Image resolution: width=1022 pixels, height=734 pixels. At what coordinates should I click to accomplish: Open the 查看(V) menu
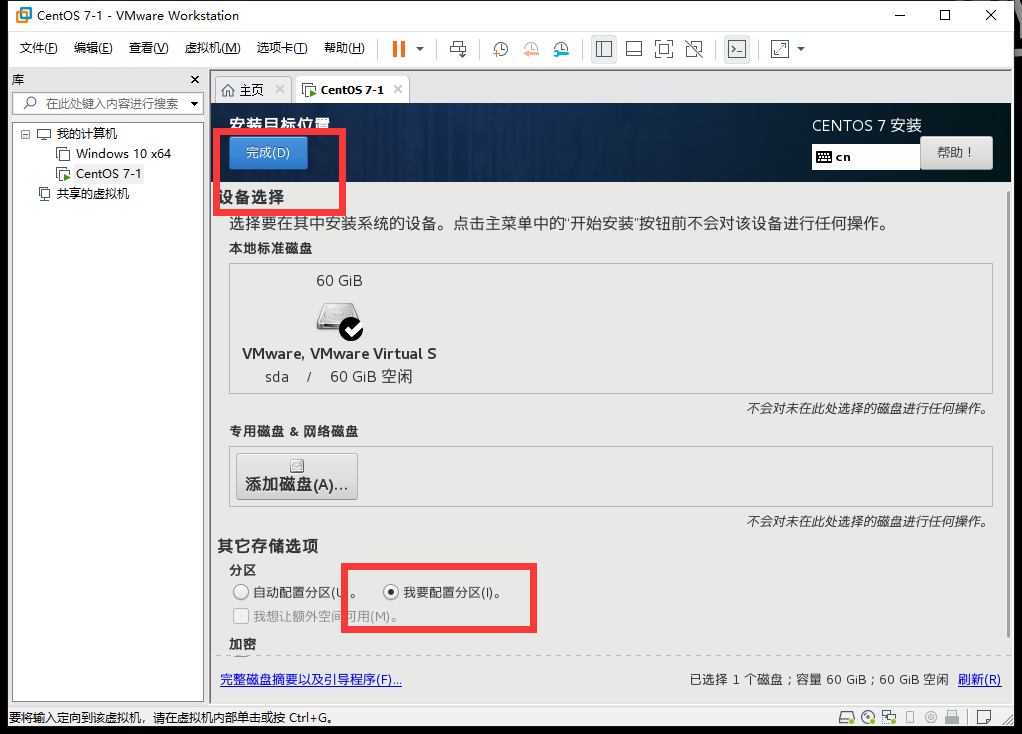tap(149, 48)
